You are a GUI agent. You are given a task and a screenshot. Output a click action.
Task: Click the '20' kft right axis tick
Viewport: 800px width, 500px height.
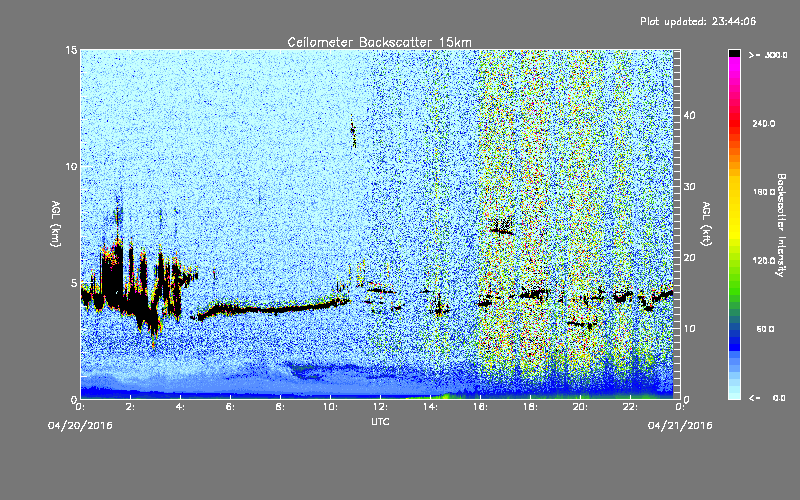click(689, 257)
